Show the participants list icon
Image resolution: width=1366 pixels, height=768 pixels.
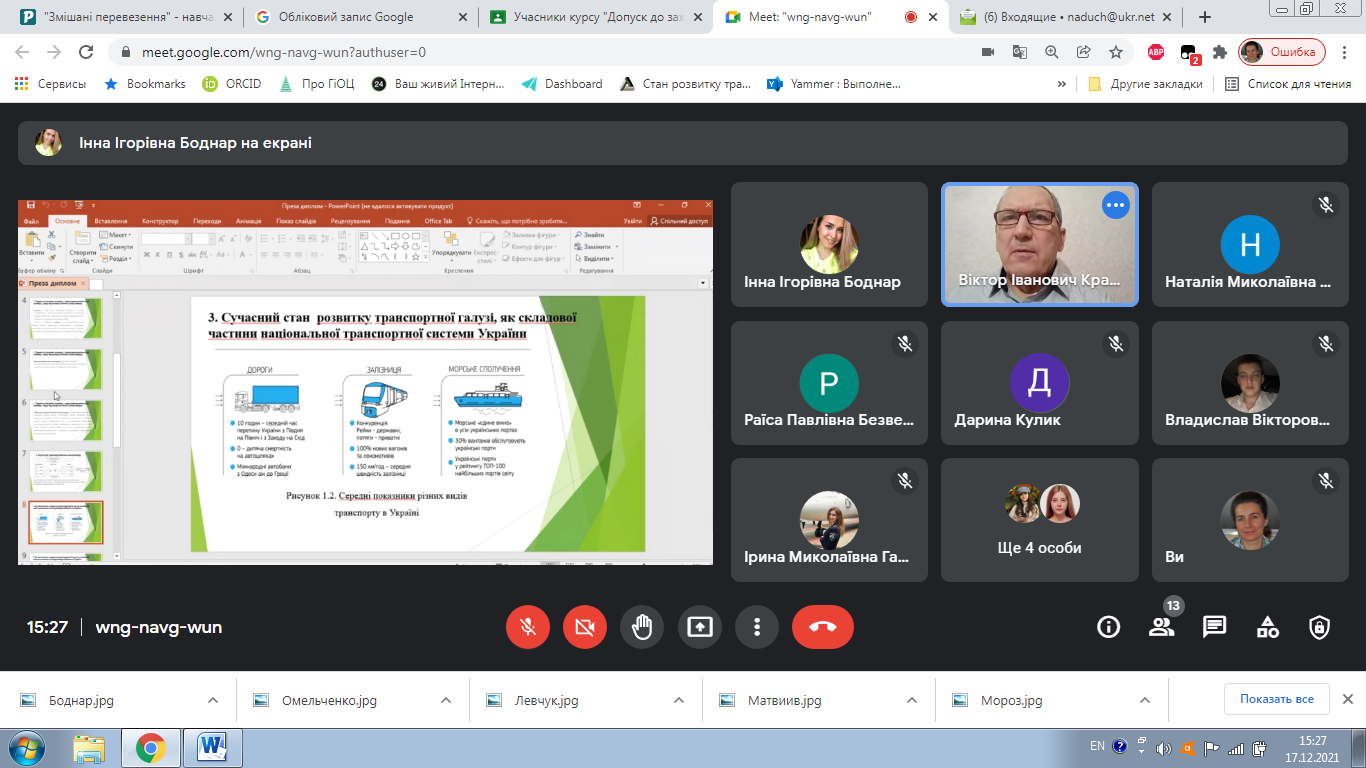(x=1161, y=627)
